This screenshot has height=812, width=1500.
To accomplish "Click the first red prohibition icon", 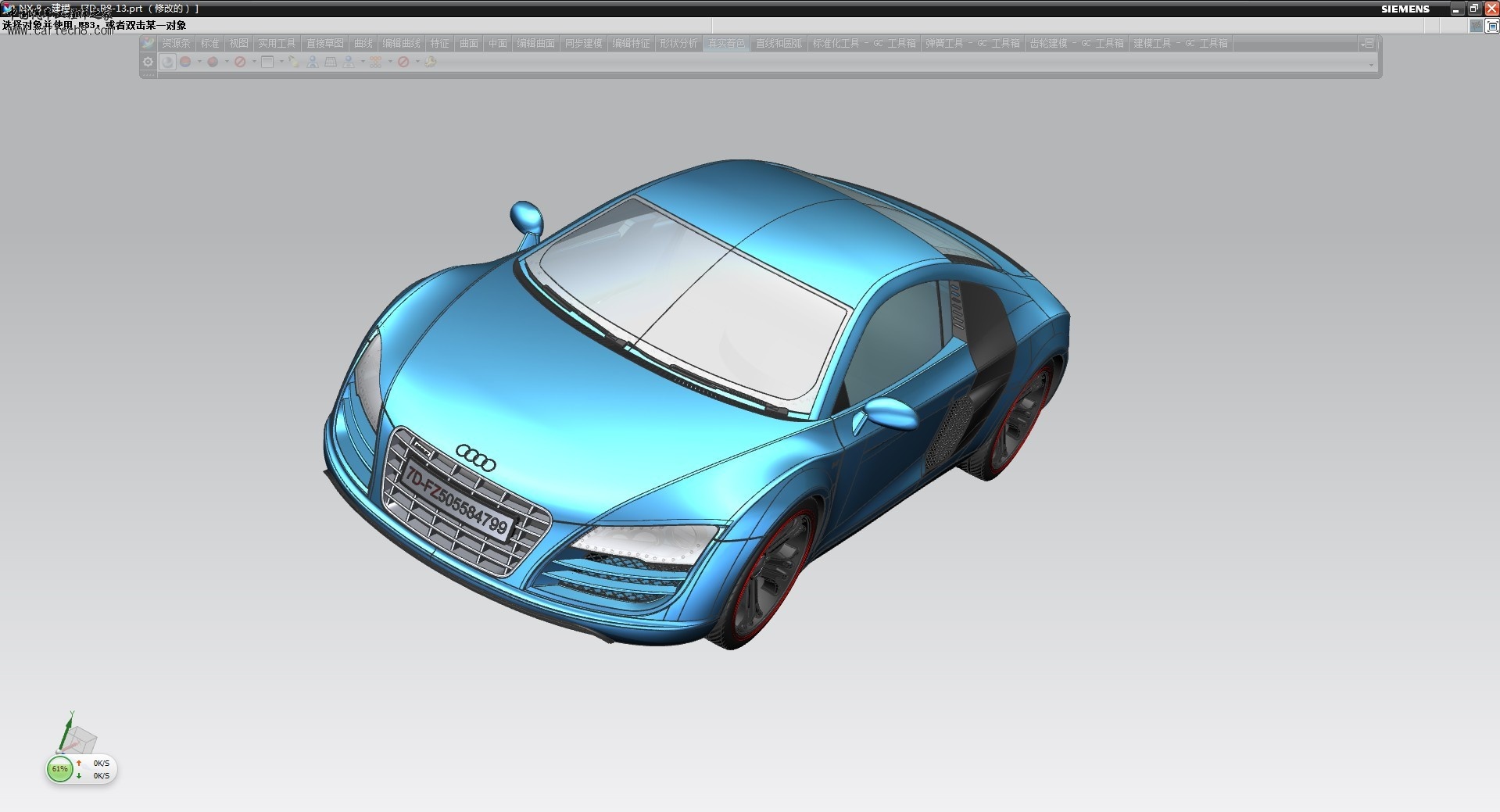I will 240,62.
